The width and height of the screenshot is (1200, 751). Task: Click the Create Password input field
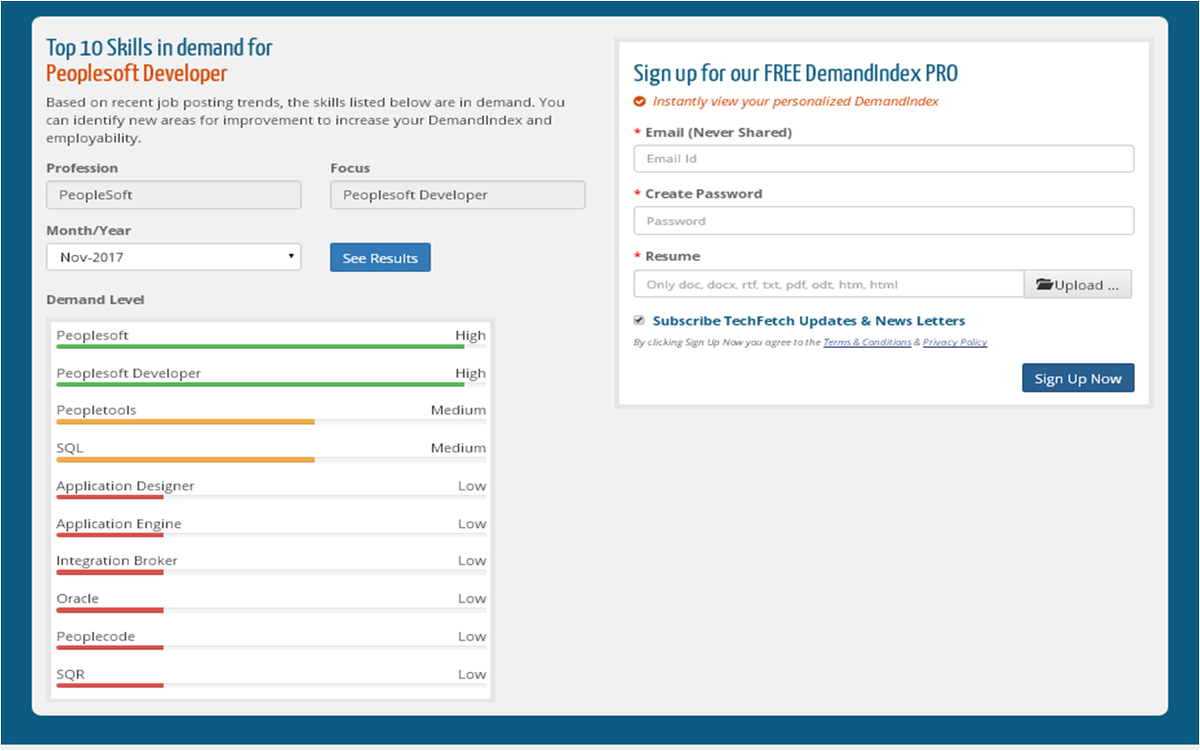tap(884, 221)
